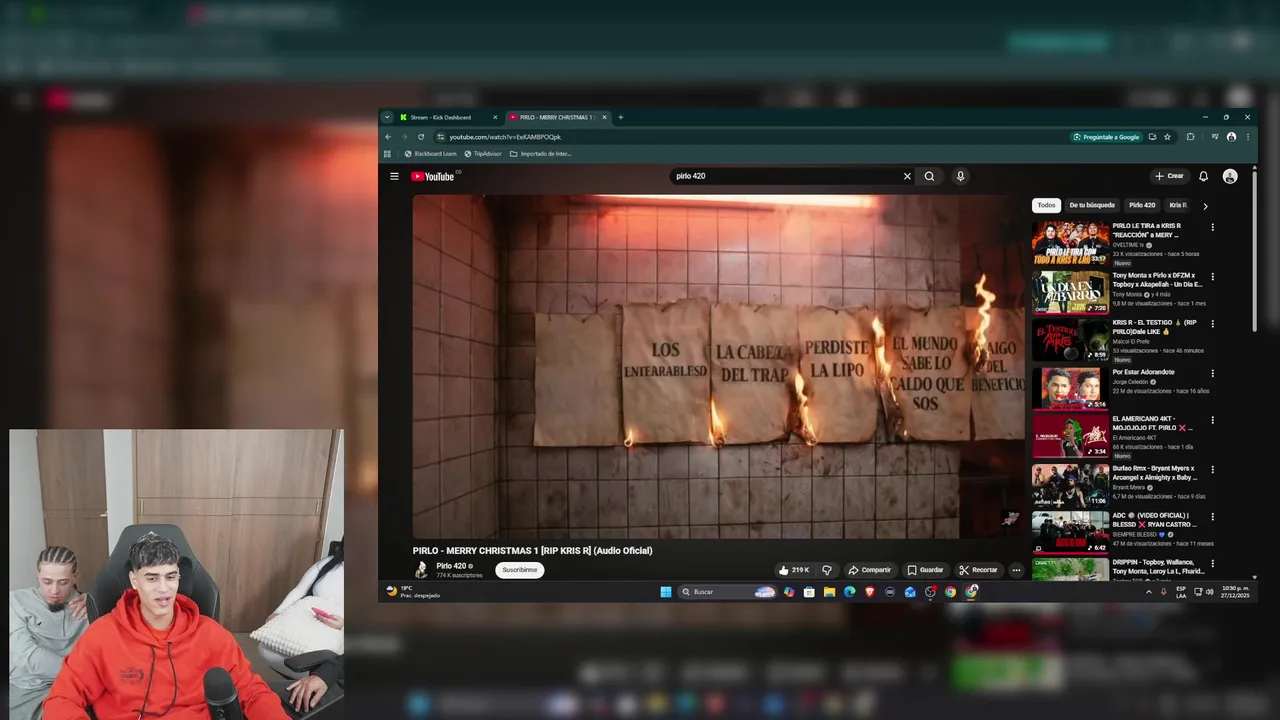
Task: Select the Todos filter chip
Action: pyautogui.click(x=1046, y=205)
